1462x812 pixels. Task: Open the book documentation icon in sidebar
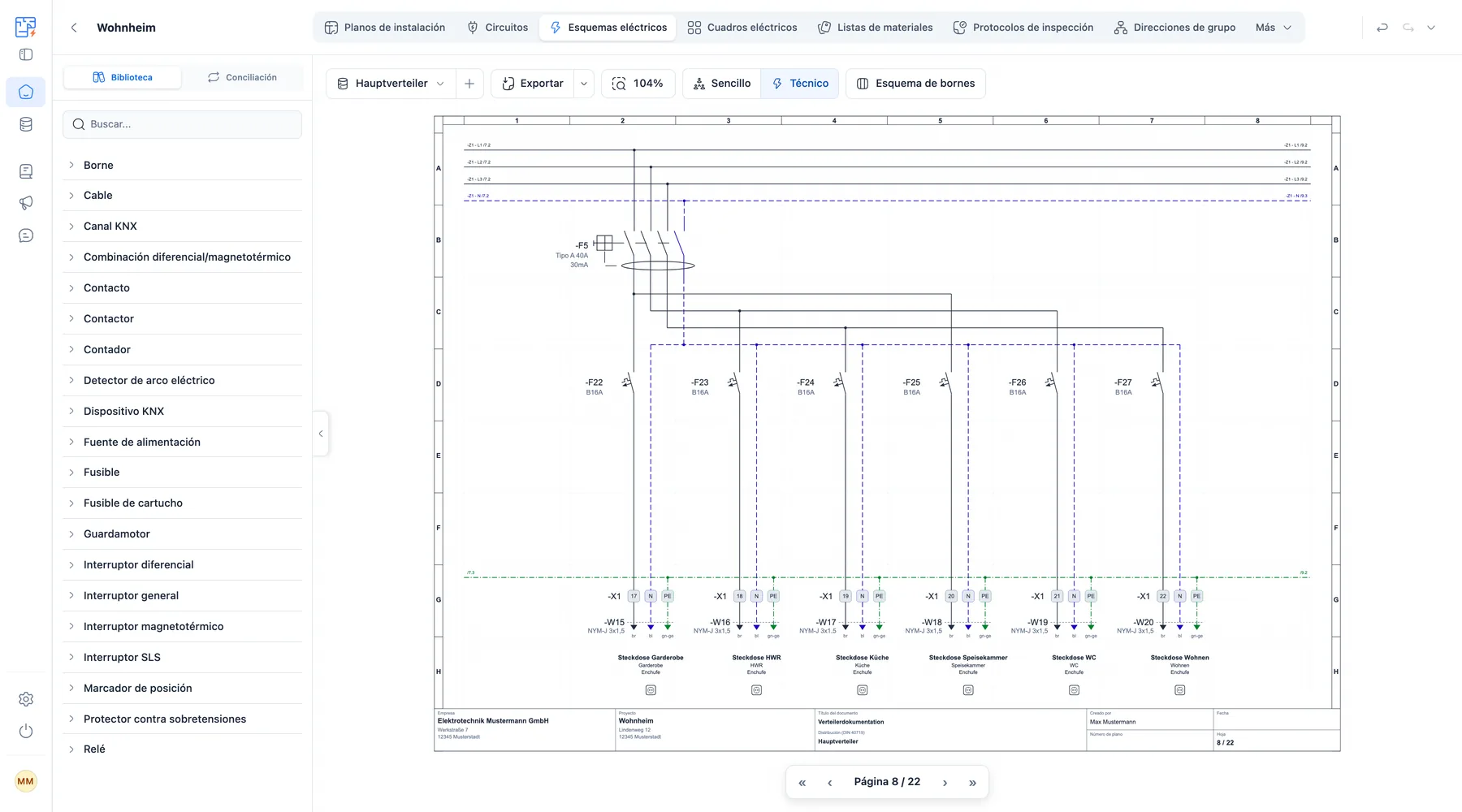(x=26, y=171)
